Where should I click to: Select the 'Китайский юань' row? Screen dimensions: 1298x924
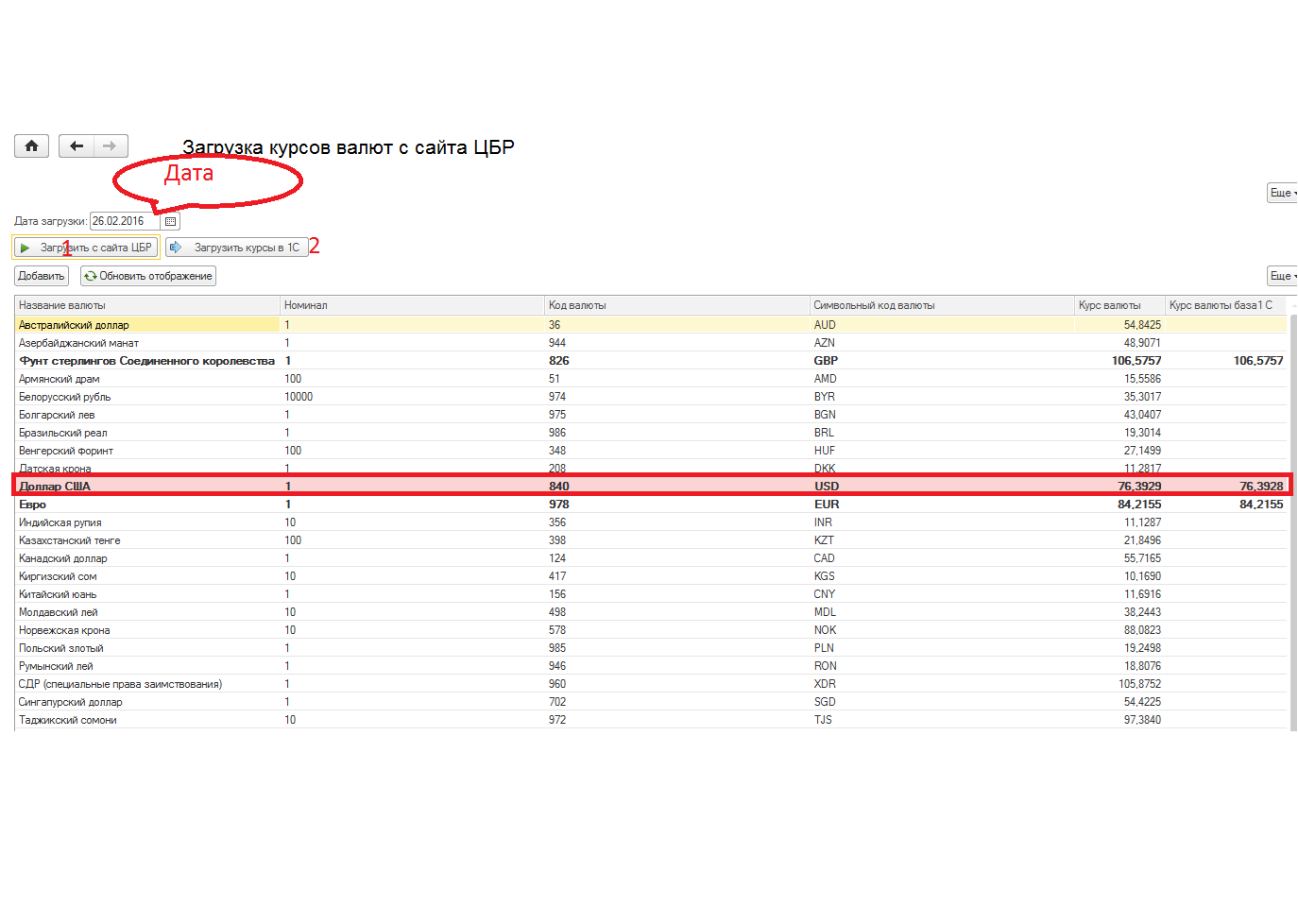tap(651, 594)
